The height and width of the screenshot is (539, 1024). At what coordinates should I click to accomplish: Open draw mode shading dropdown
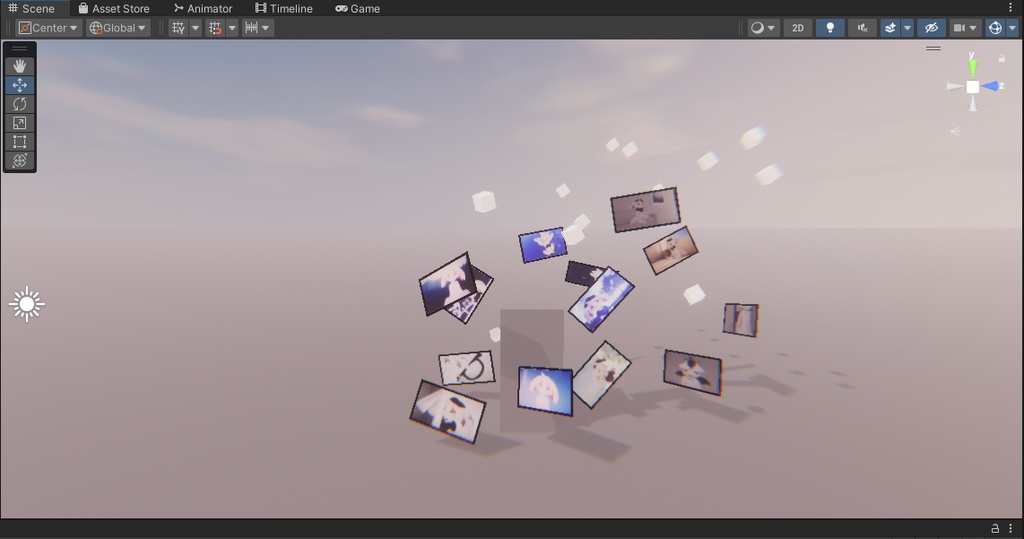(x=763, y=28)
